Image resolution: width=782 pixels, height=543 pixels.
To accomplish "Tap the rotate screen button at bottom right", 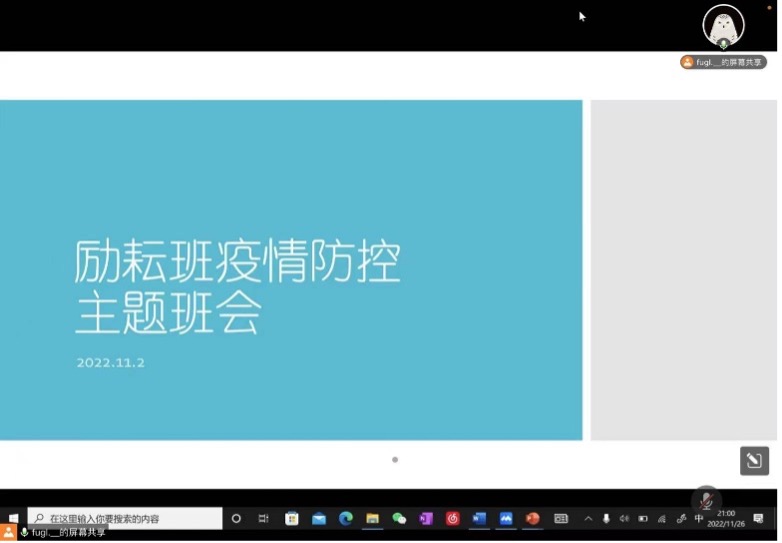I will 754,460.
